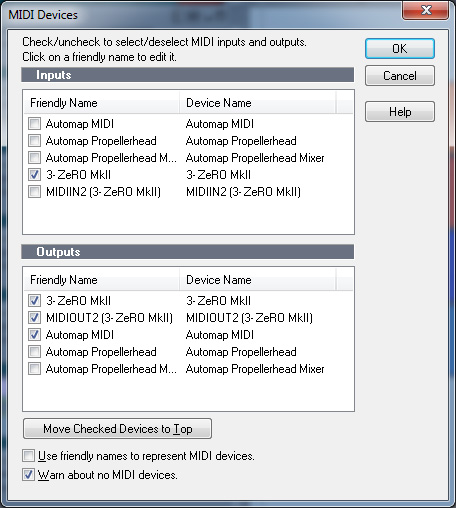Open Help for MIDI Devices
This screenshot has width=456, height=508.
[400, 112]
